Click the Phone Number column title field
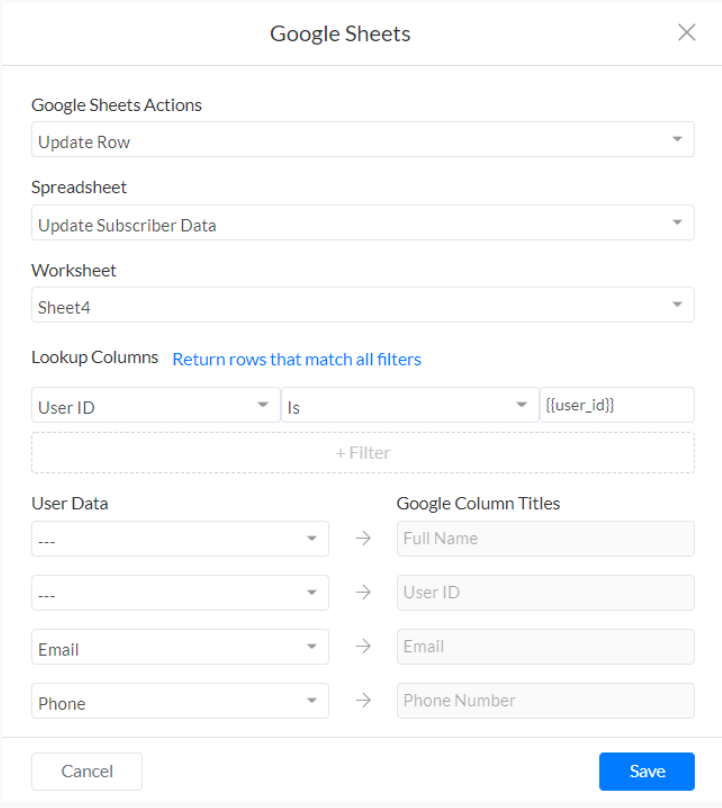The height and width of the screenshot is (808, 722). point(545,701)
